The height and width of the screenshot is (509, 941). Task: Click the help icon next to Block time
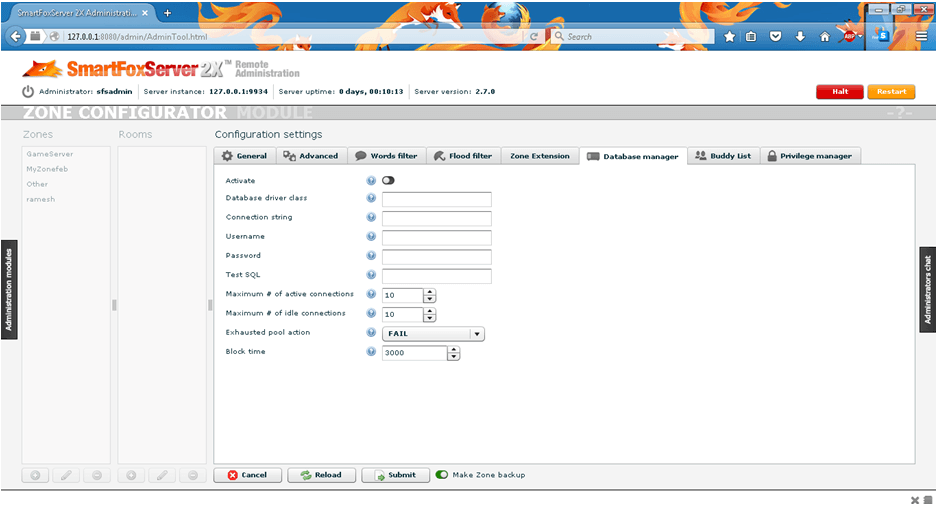[x=371, y=352]
